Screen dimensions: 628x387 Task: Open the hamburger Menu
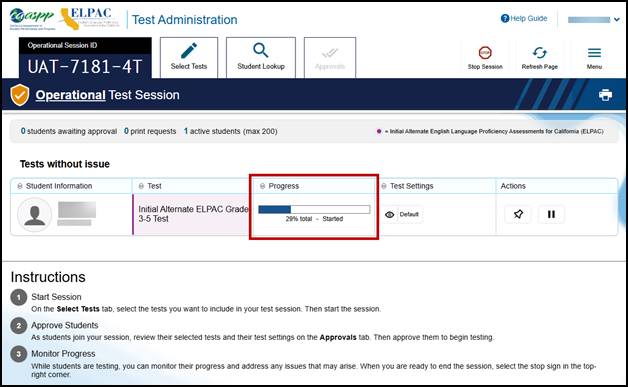point(594,57)
